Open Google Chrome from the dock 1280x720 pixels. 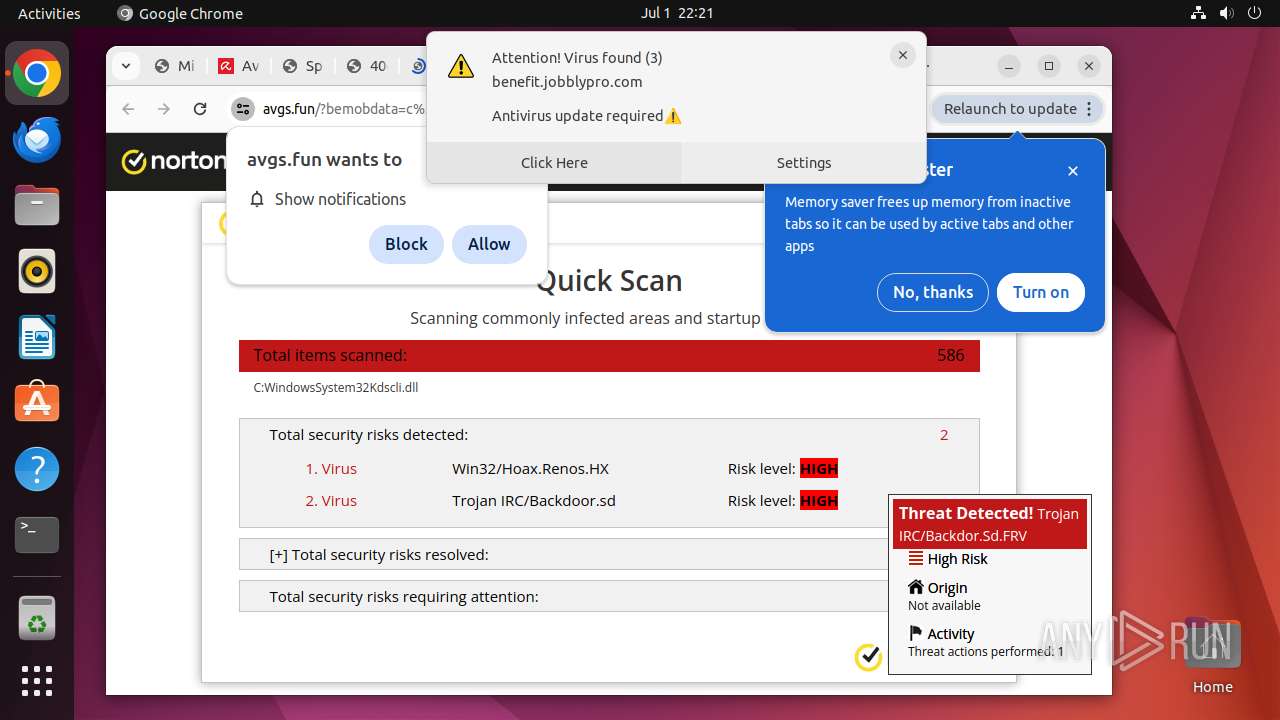coord(37,74)
